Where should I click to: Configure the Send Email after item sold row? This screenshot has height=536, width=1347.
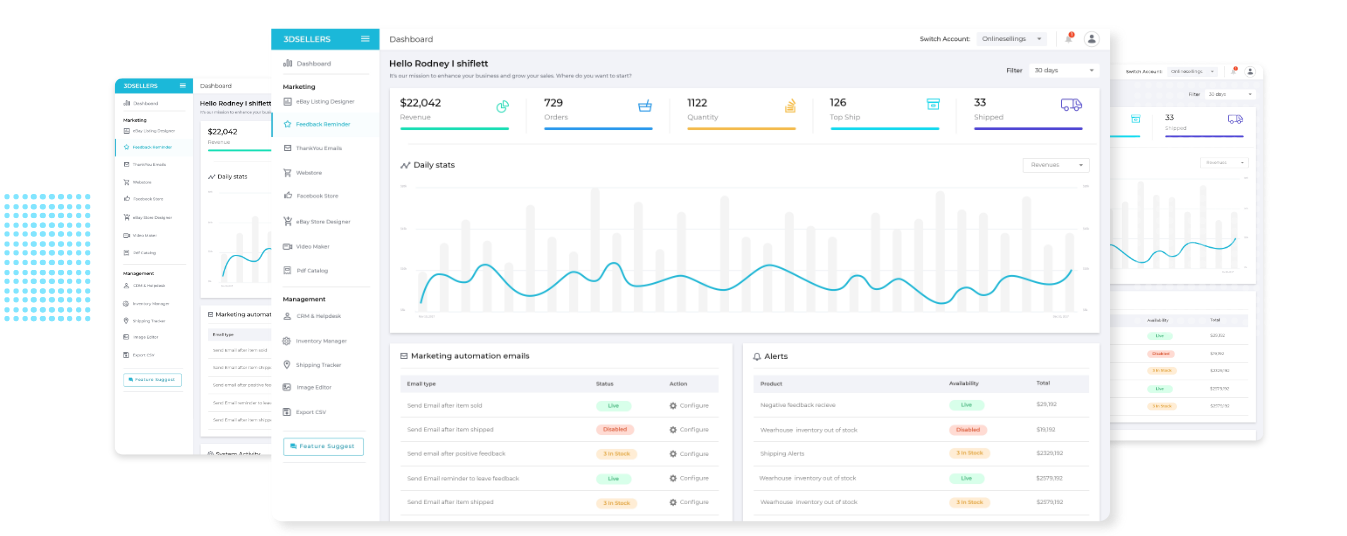coord(689,405)
